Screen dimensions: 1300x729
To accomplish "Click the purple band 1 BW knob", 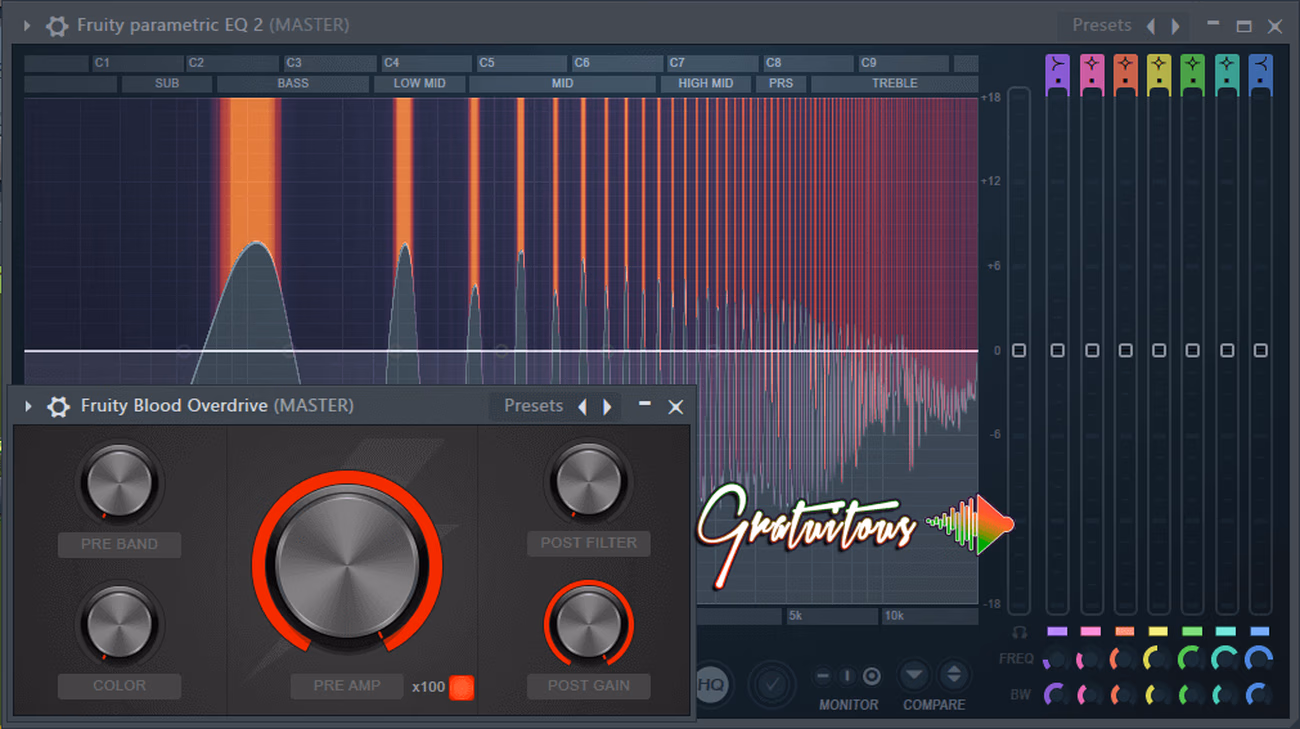I will [x=1056, y=693].
